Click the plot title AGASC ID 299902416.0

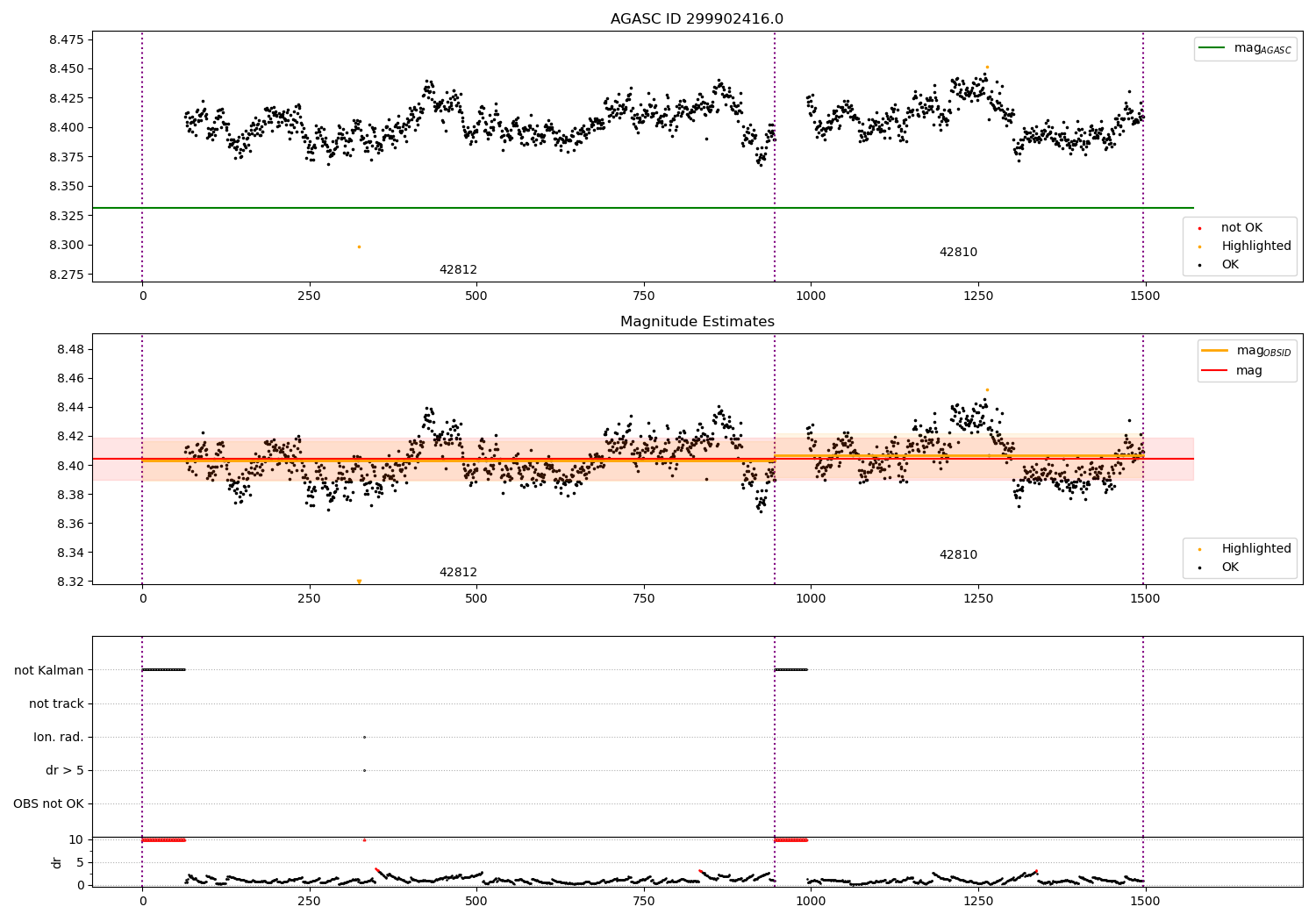point(697,19)
